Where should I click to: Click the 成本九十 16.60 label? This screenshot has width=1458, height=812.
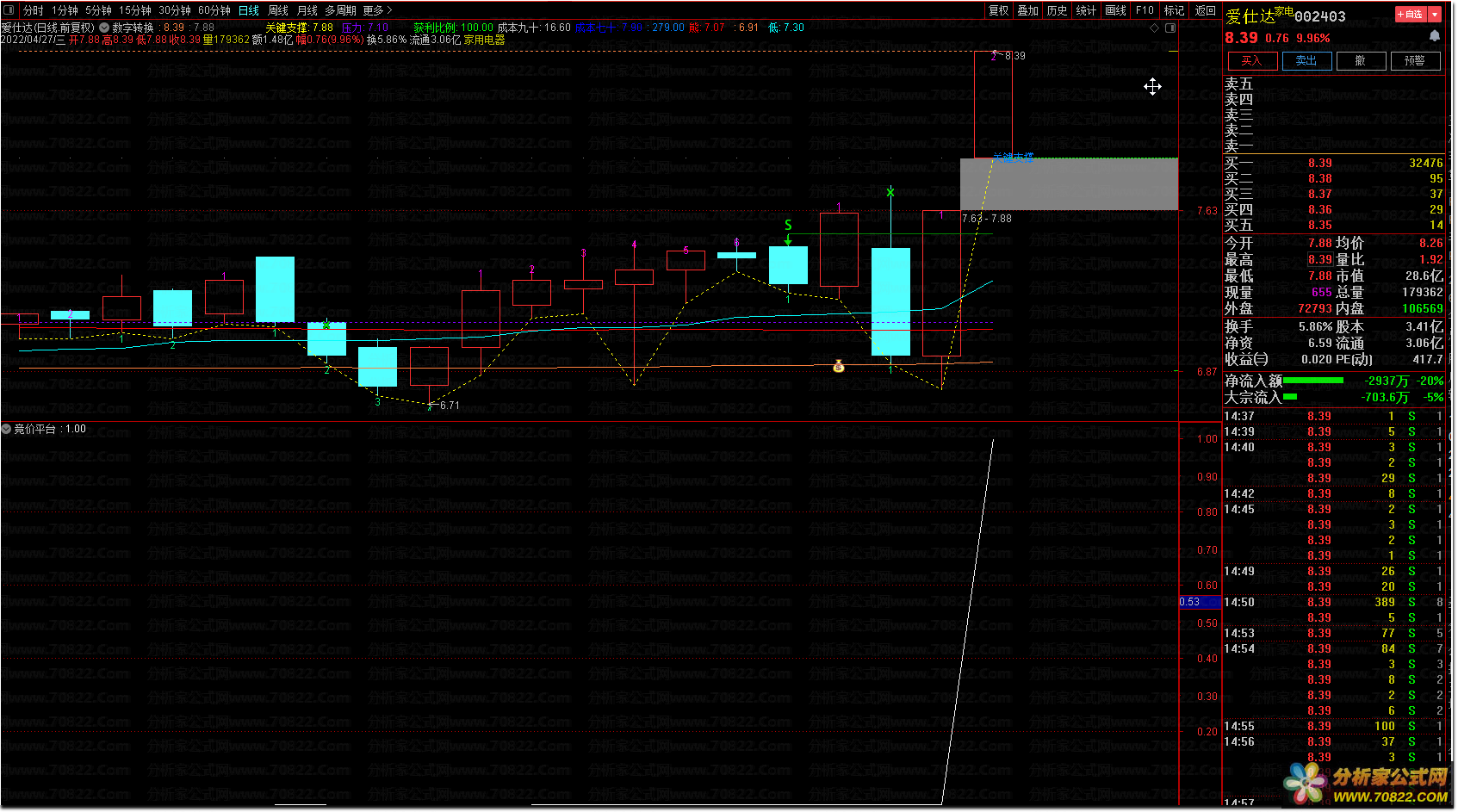tap(534, 28)
